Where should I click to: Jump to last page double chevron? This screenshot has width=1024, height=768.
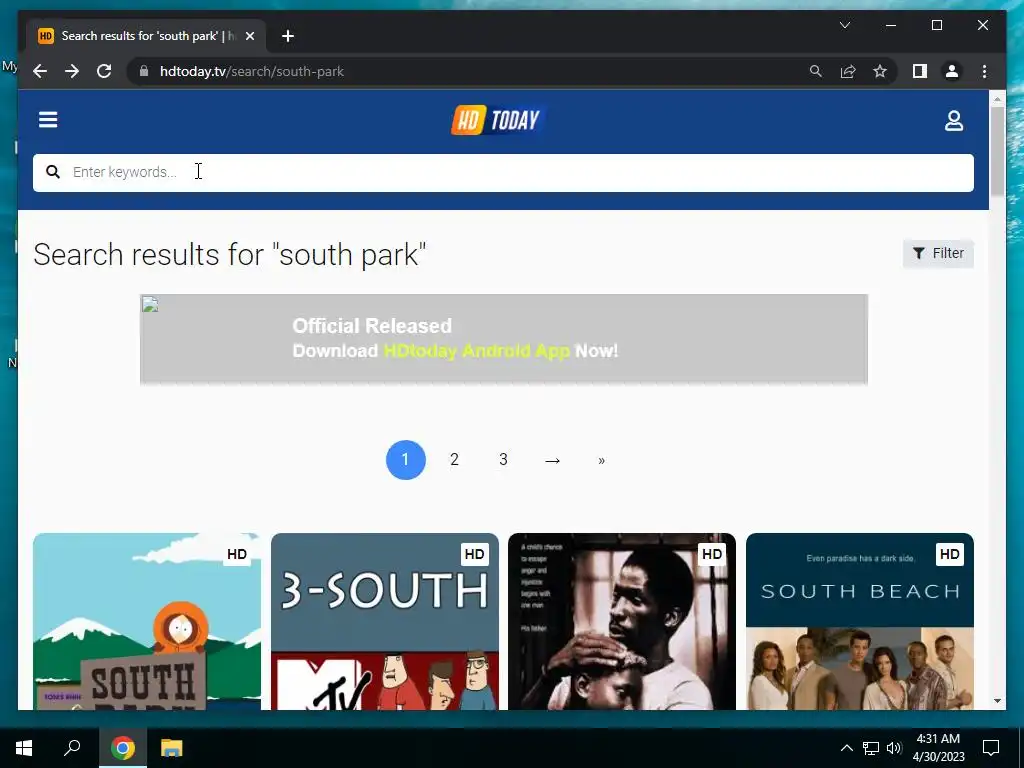pos(601,460)
